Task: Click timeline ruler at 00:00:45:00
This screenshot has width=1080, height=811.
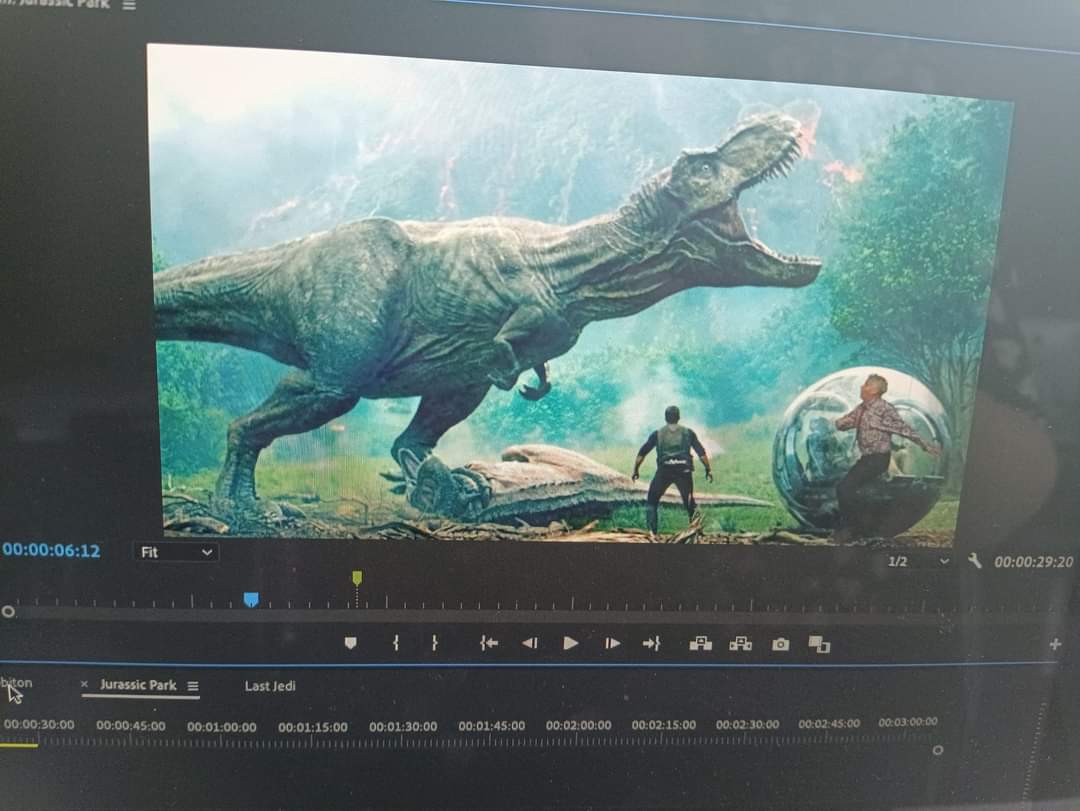Action: point(131,726)
